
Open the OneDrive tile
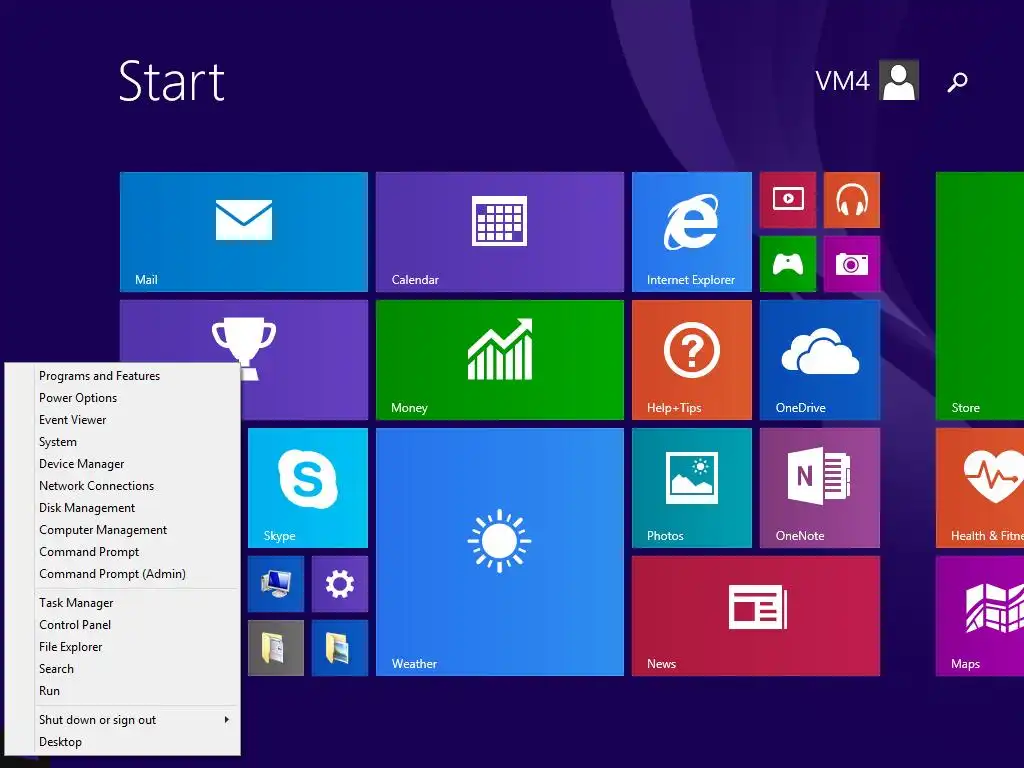(820, 360)
